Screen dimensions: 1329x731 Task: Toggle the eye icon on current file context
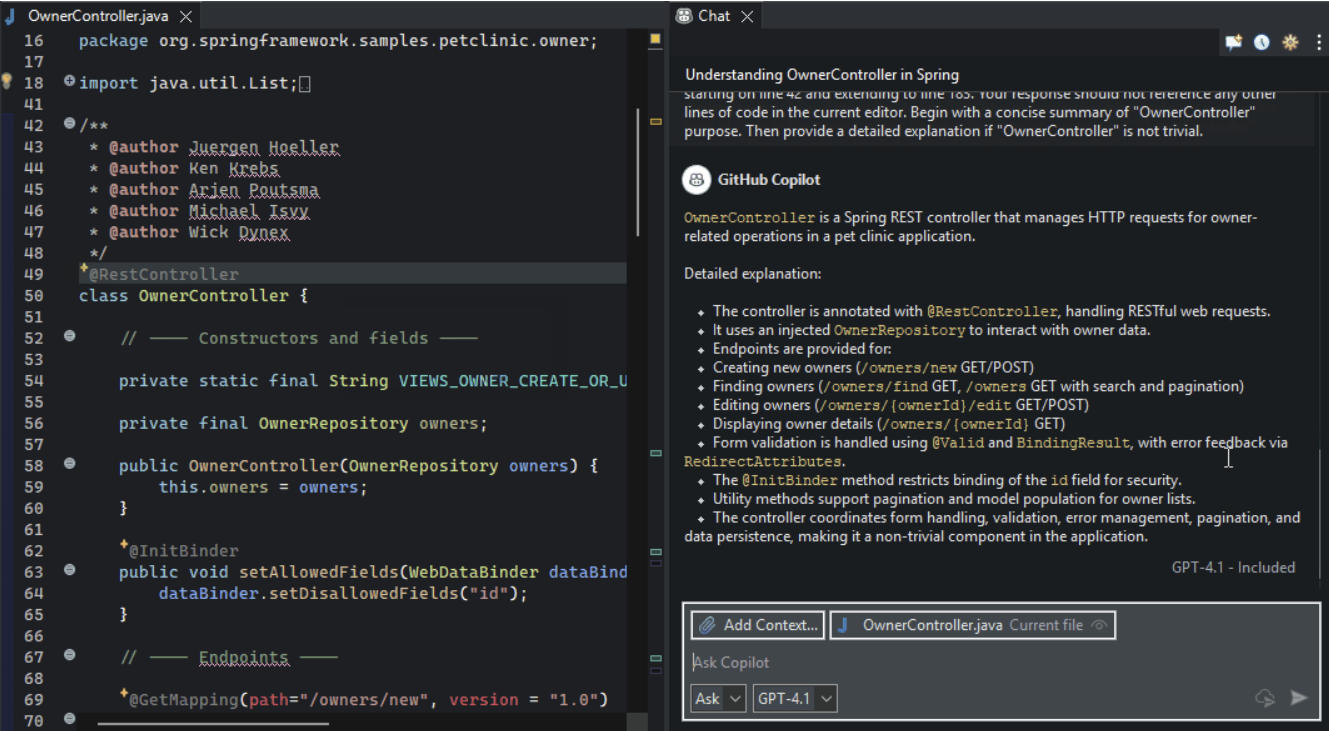click(1100, 625)
